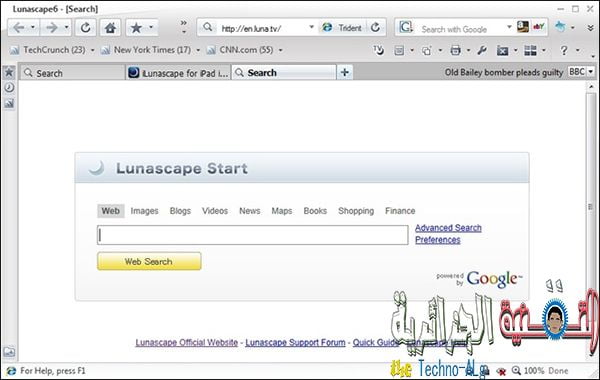Click refresh icon next to Trident

click(x=375, y=27)
